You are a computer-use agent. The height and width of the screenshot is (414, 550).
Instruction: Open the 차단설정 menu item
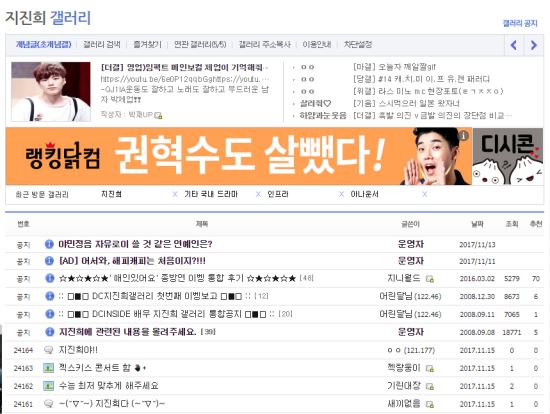tap(358, 45)
